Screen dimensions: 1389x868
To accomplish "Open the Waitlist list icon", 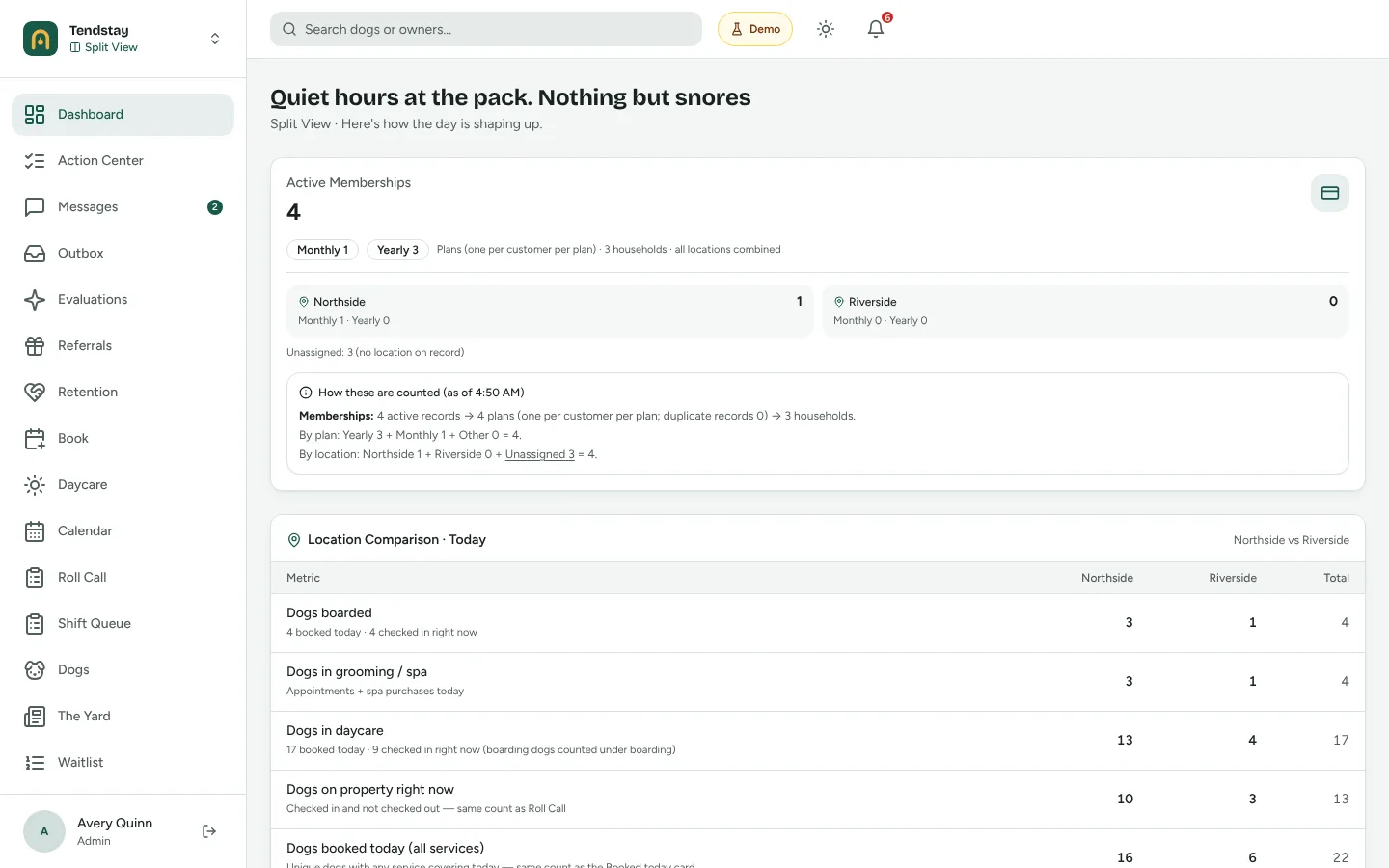I will (35, 763).
